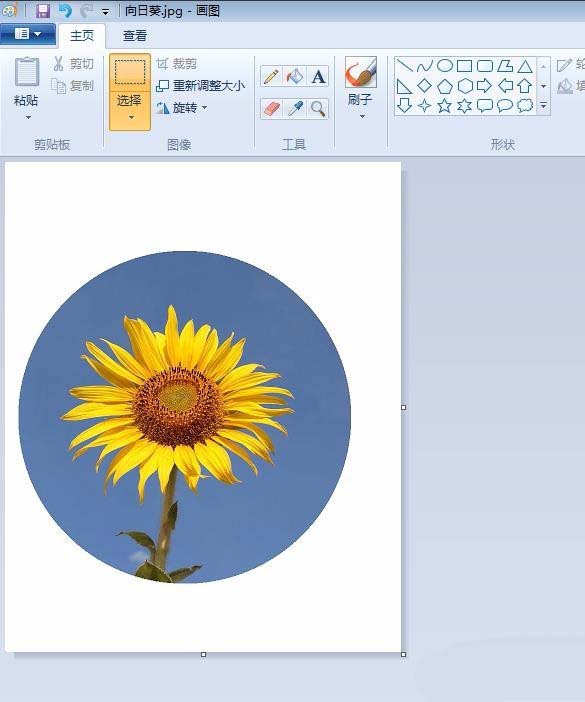Viewport: 585px width, 702px height.
Task: Pick the Down arrow shape
Action: [x=404, y=106]
